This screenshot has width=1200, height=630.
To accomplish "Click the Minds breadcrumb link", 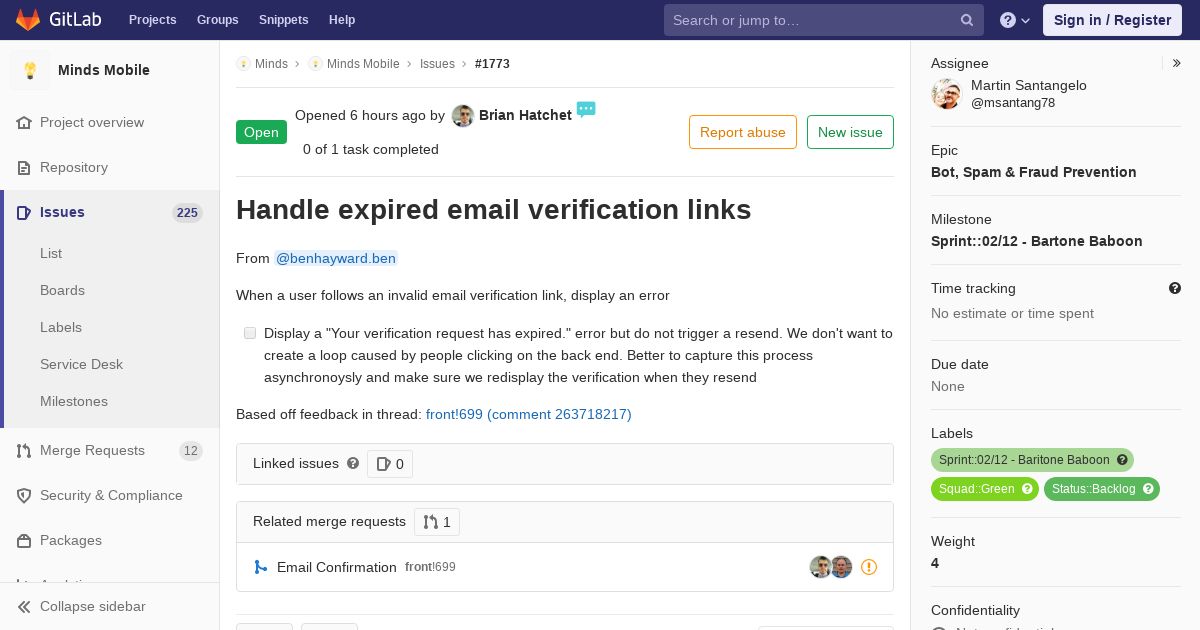I will [x=271, y=63].
